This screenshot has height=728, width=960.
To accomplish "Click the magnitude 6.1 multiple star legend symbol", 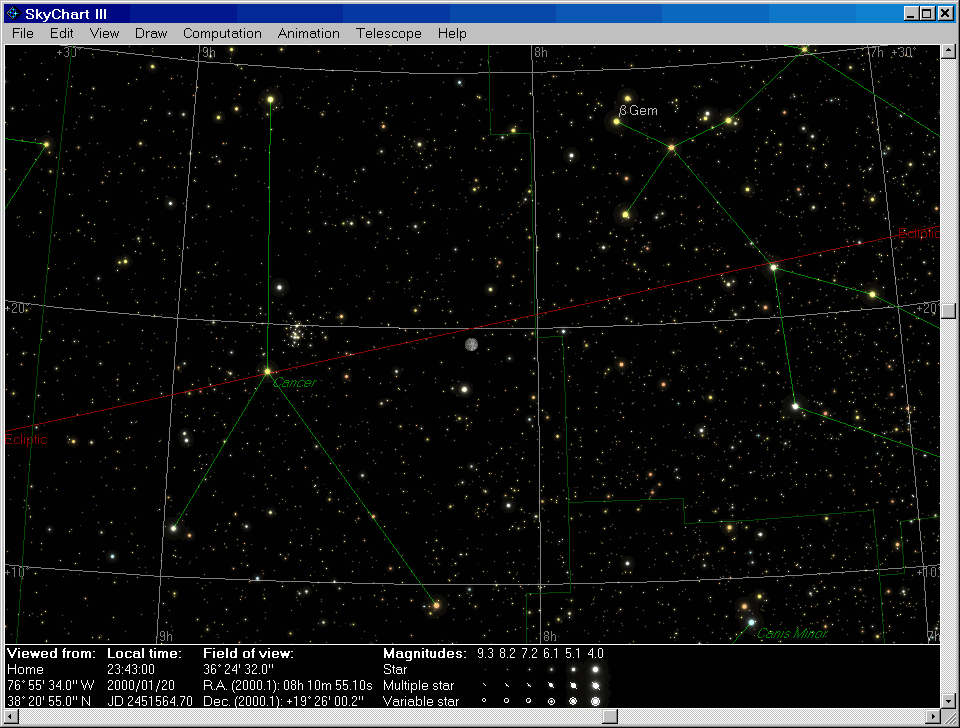I will [551, 685].
